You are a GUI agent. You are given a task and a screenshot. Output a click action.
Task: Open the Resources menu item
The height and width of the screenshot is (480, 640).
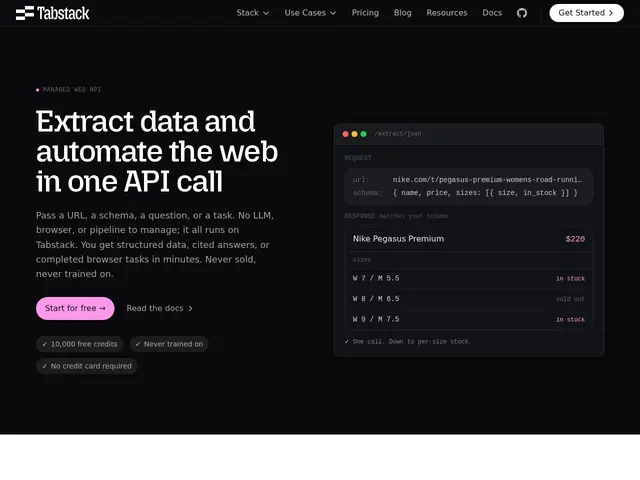(447, 13)
